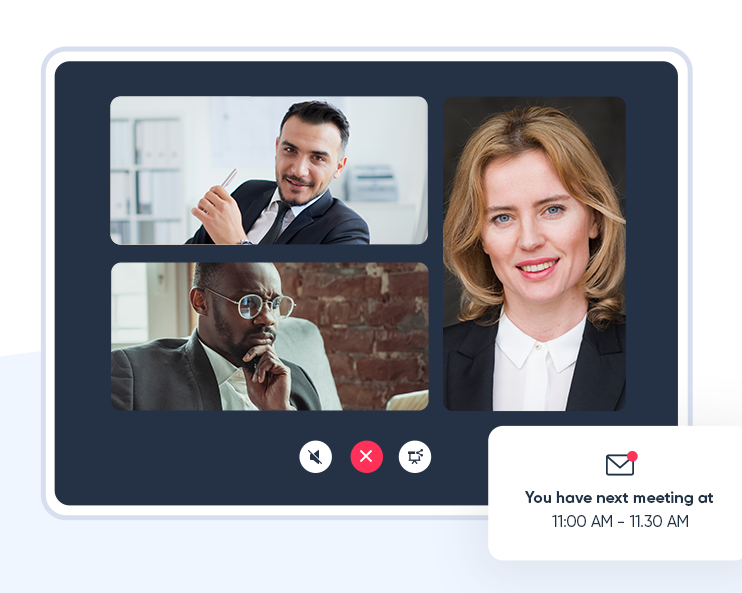Click the printer behind the suited man
The width and height of the screenshot is (742, 593).
373,184
